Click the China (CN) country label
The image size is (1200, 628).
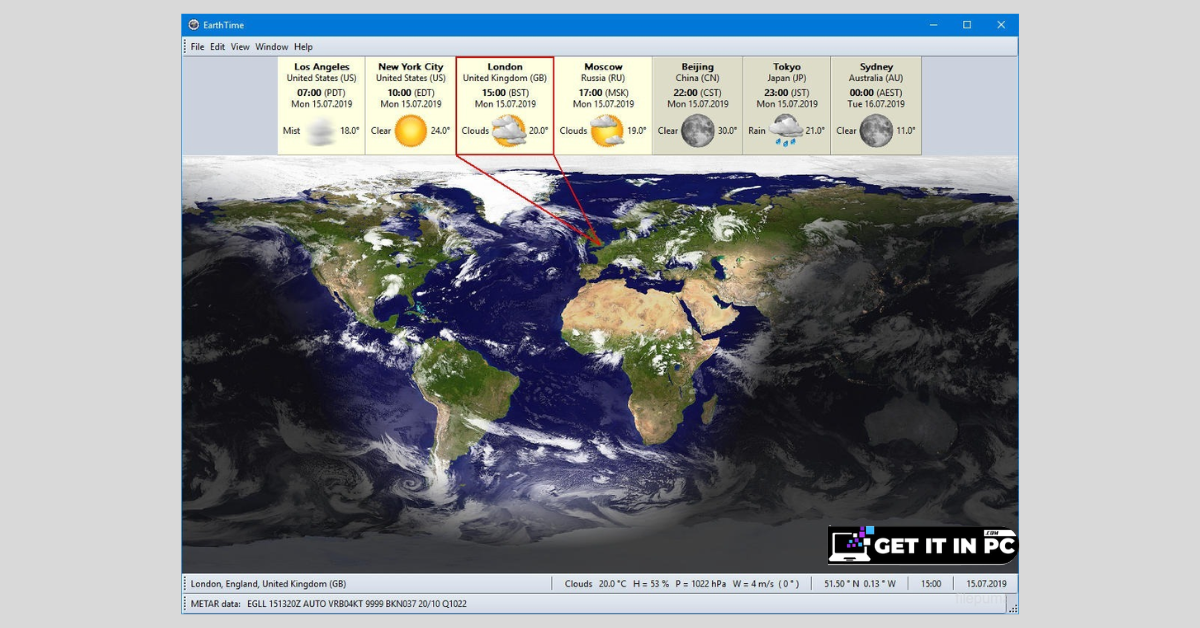697,78
